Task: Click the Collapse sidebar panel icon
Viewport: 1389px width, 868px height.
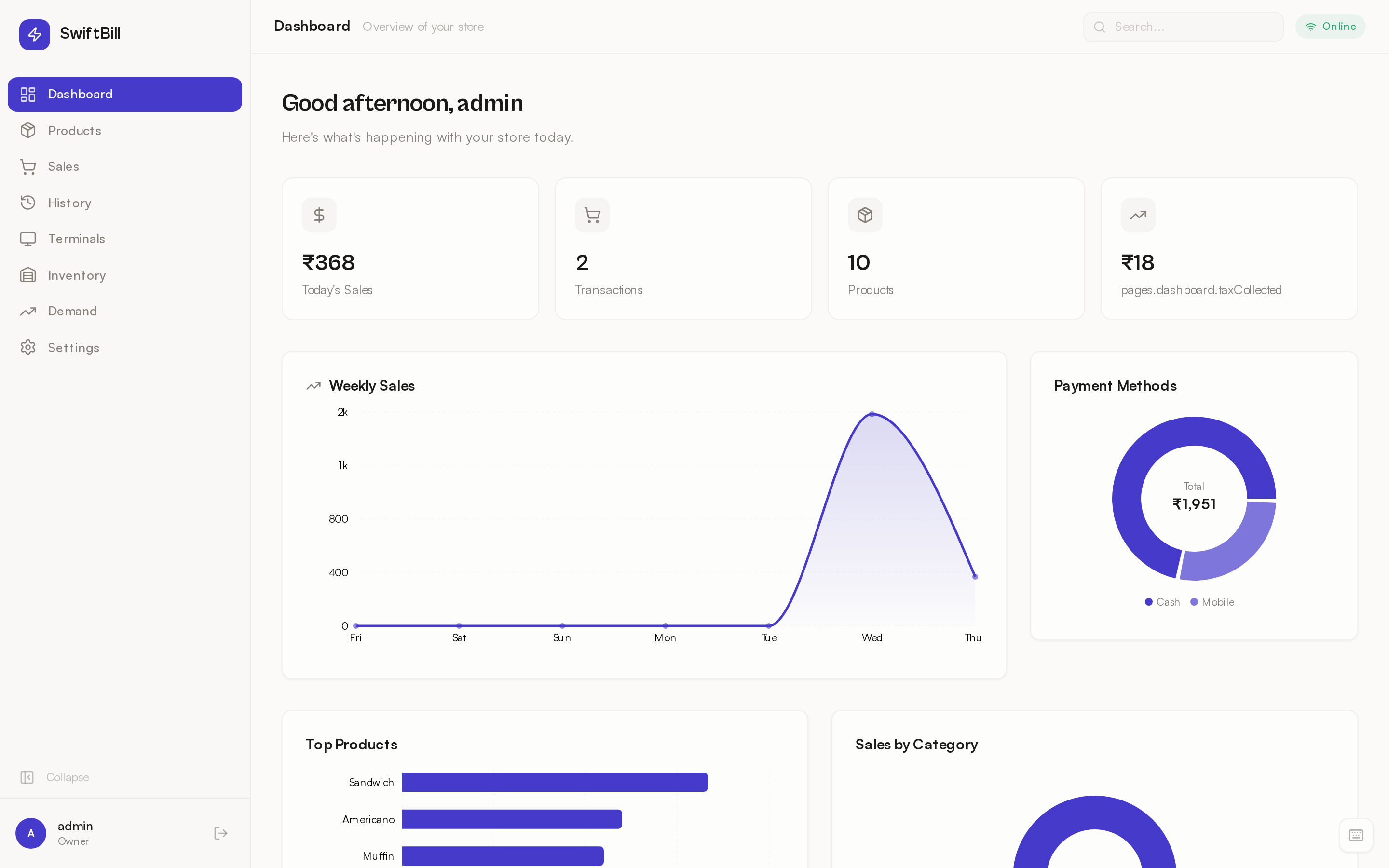Action: [x=27, y=777]
